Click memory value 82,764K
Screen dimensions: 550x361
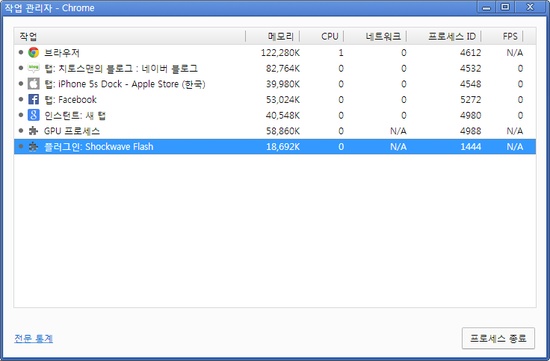tap(283, 68)
